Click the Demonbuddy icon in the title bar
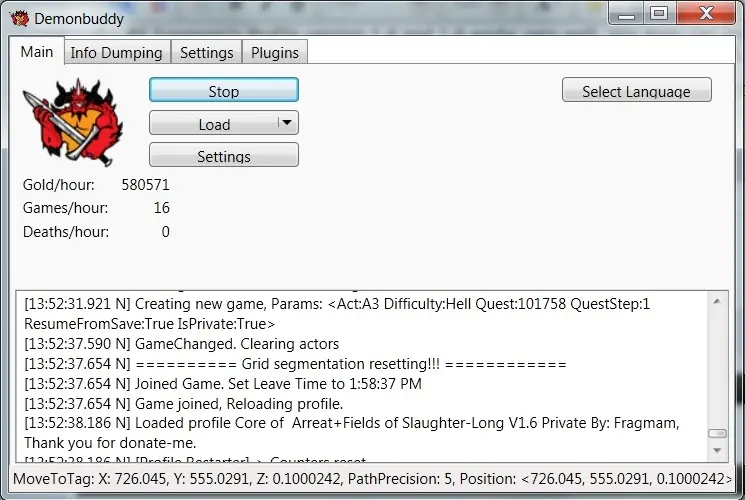This screenshot has width=745, height=500. tap(19, 17)
